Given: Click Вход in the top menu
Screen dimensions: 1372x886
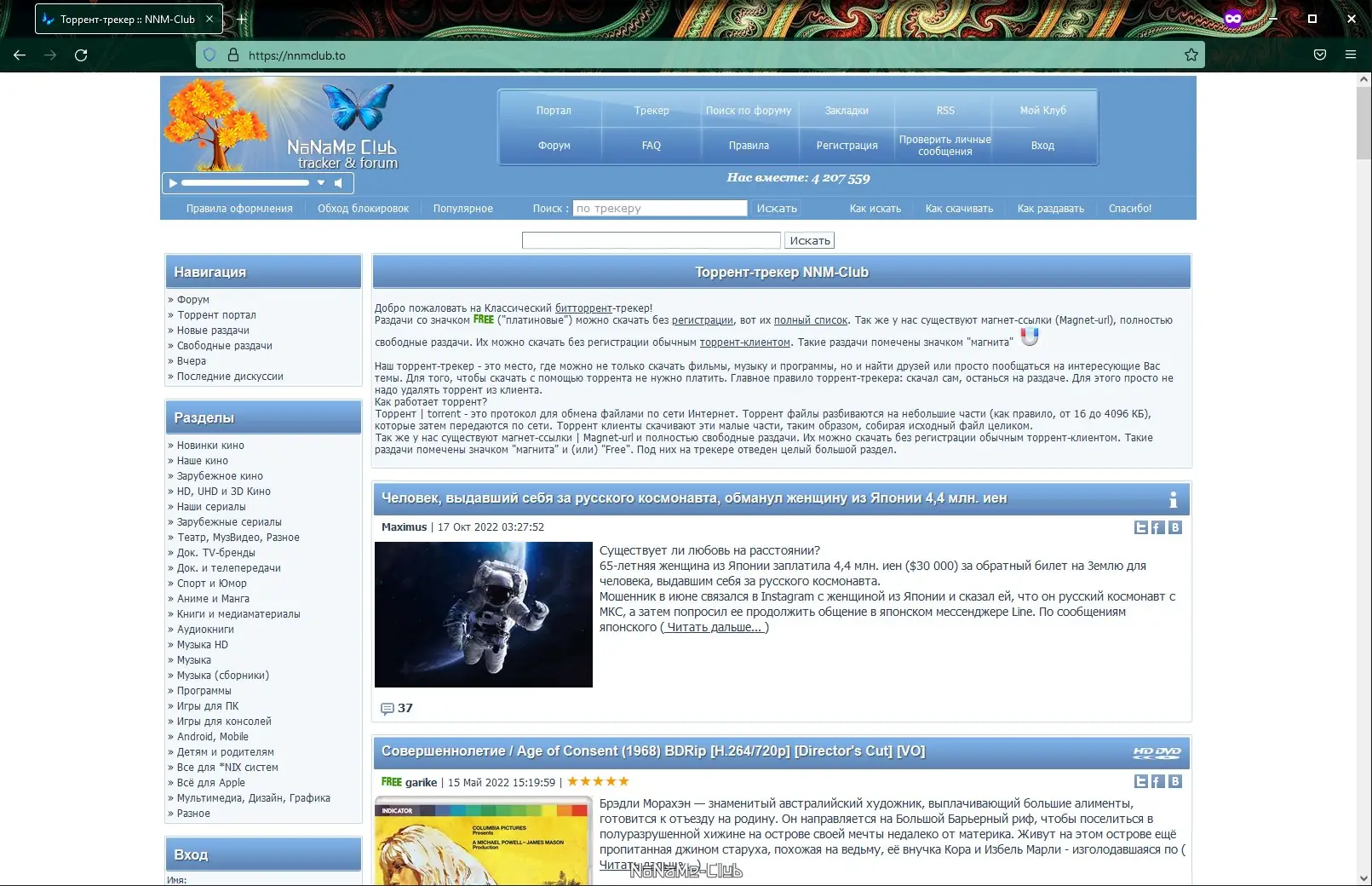Looking at the screenshot, I should pyautogui.click(x=1042, y=146).
